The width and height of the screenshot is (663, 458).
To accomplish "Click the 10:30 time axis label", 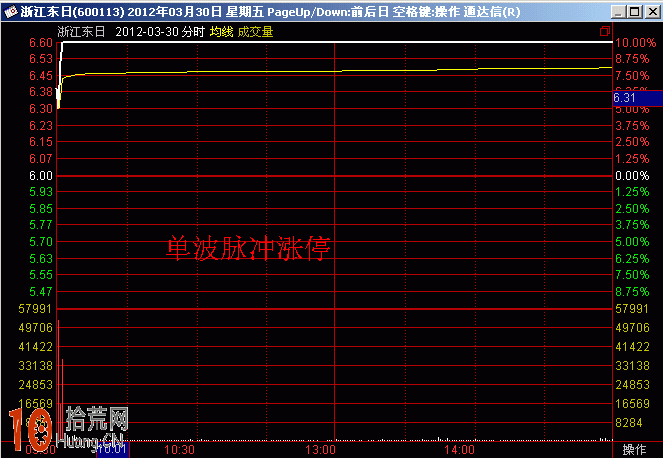I will [179, 450].
